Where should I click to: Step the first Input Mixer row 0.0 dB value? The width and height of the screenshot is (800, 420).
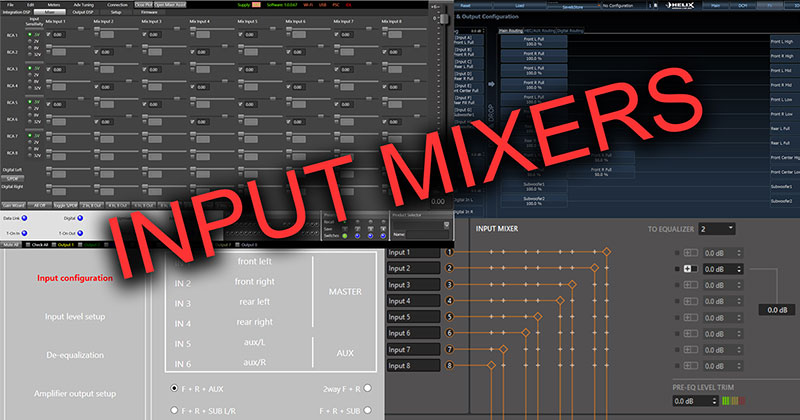739,253
